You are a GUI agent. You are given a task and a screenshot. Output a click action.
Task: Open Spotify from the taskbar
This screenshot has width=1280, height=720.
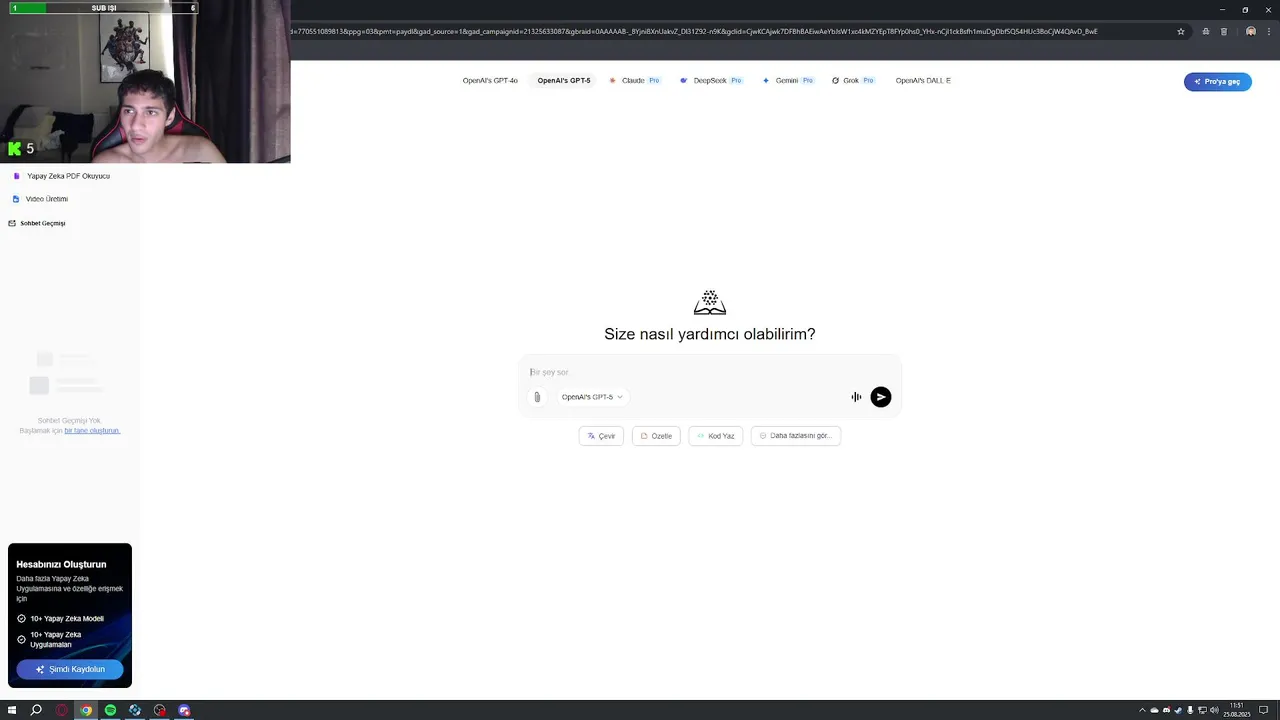[x=110, y=710]
